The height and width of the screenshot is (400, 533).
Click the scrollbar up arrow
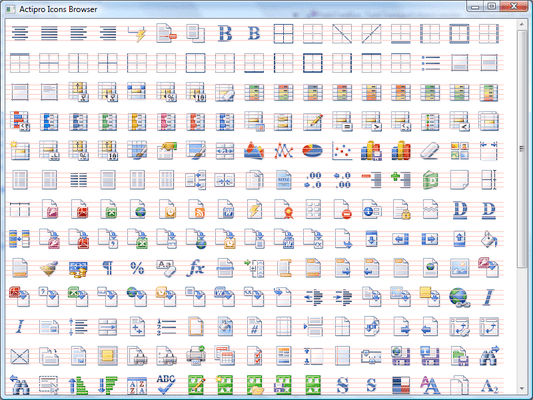[521, 24]
